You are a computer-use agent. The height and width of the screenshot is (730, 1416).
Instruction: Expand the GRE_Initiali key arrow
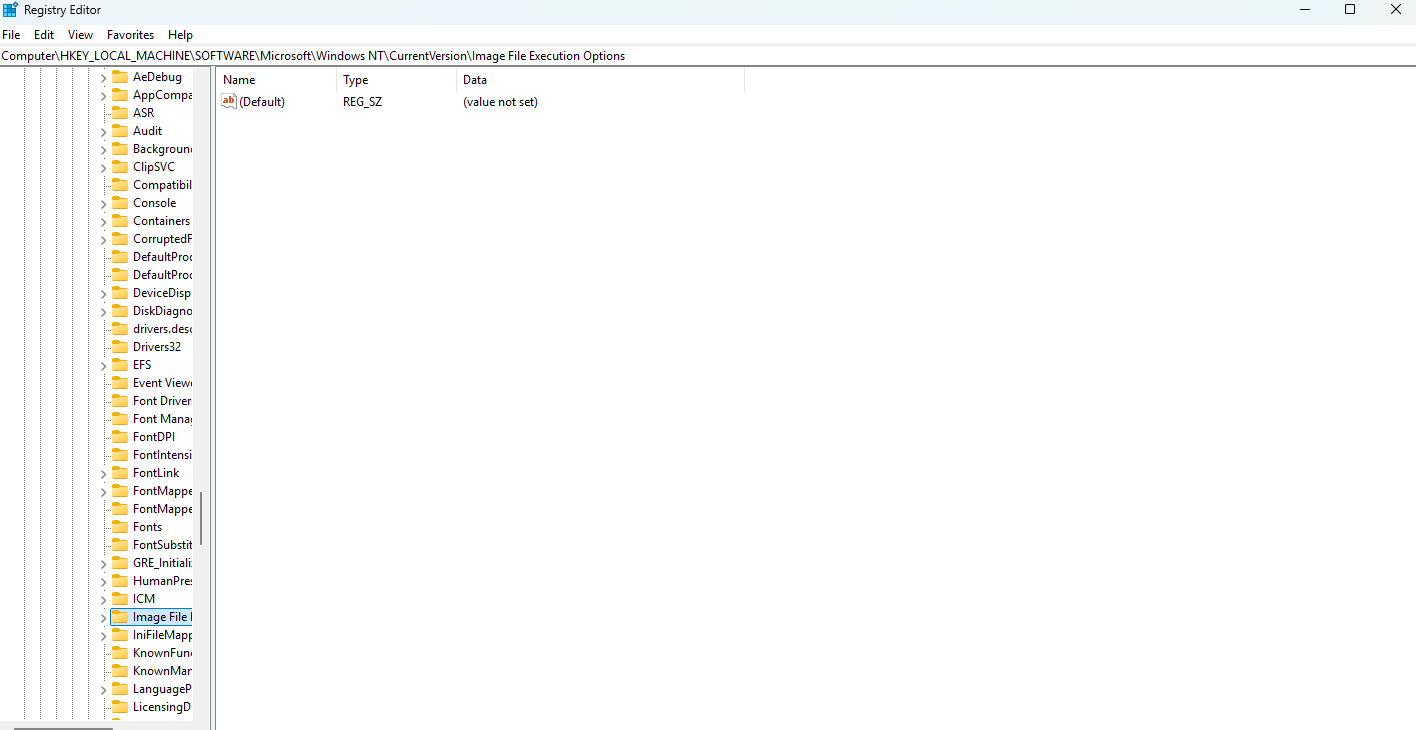(x=103, y=564)
